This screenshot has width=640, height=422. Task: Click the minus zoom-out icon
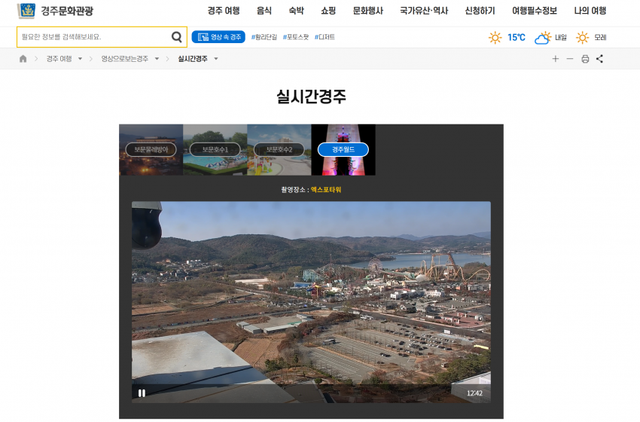570,59
